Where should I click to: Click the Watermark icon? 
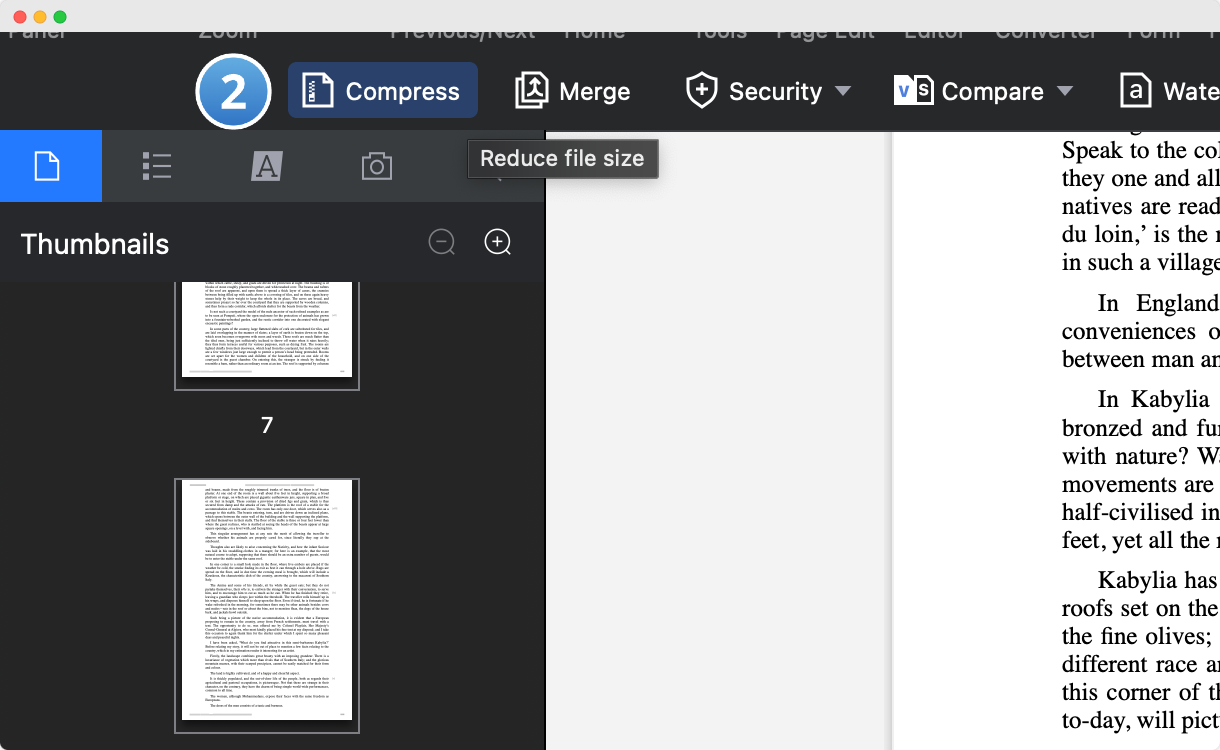1135,91
